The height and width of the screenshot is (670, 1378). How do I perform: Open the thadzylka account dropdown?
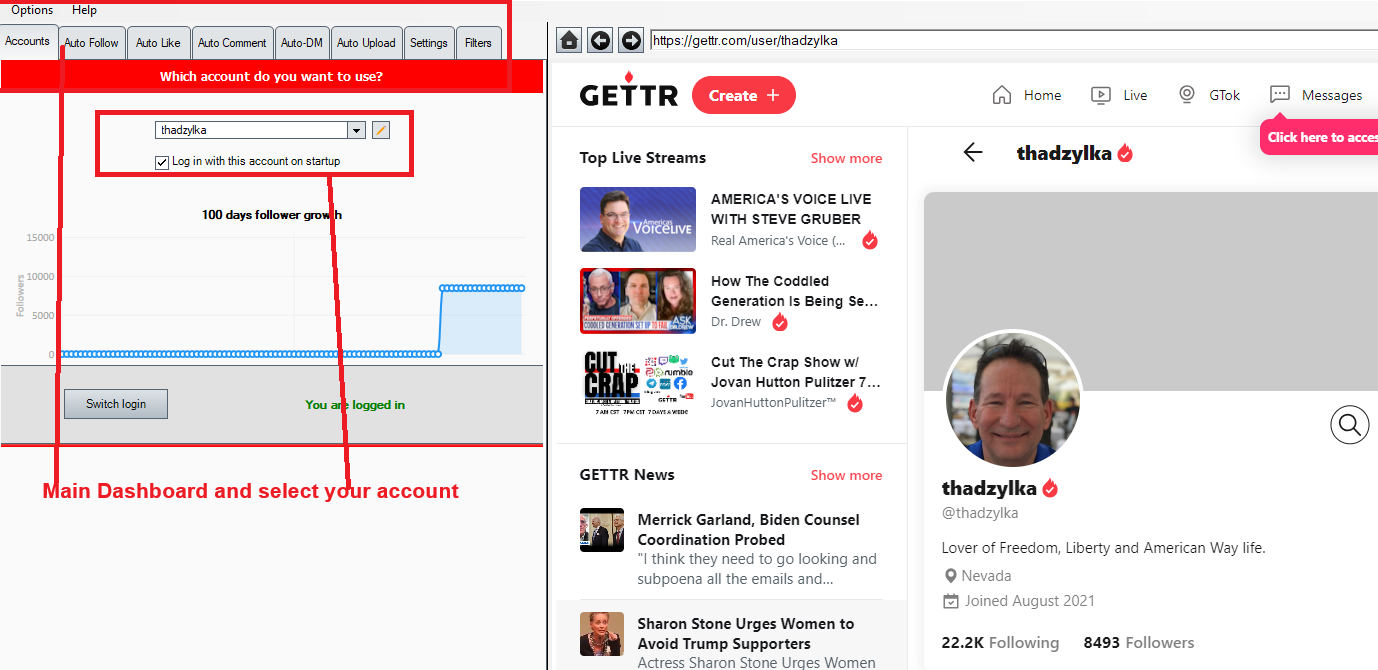[356, 130]
